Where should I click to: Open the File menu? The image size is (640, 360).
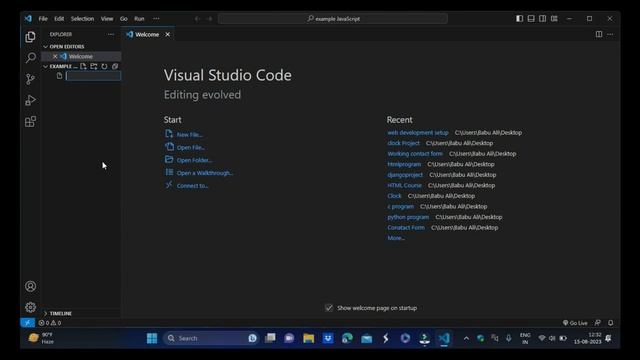[43, 19]
